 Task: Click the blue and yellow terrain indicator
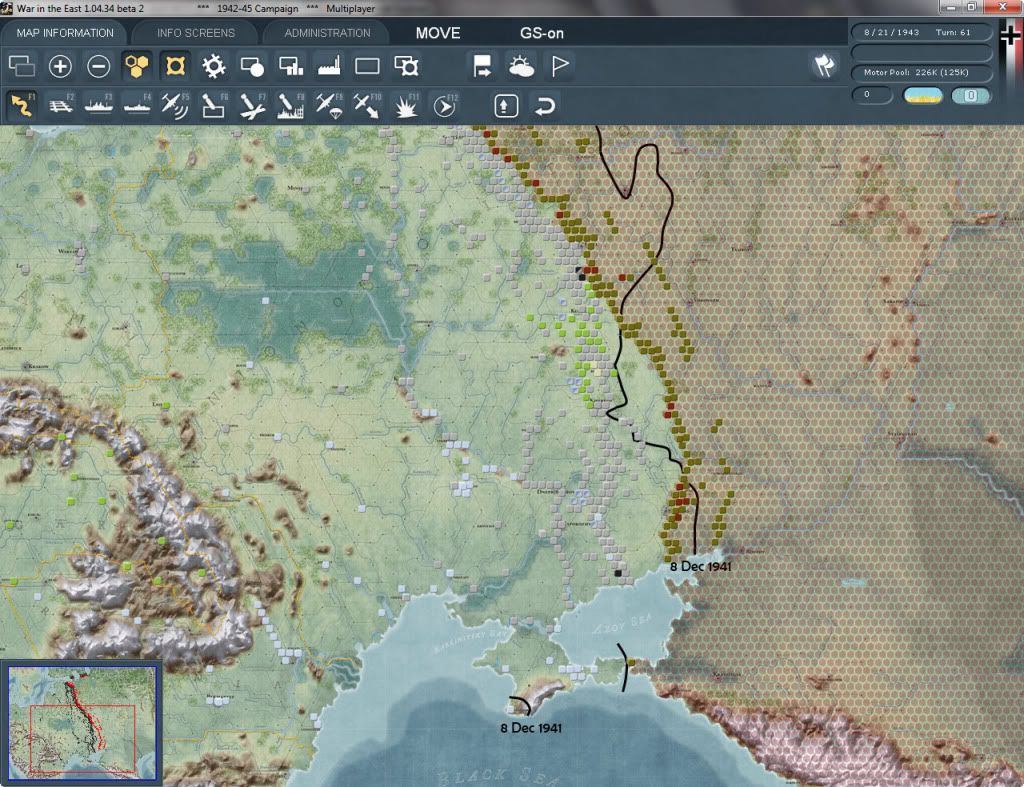(922, 95)
